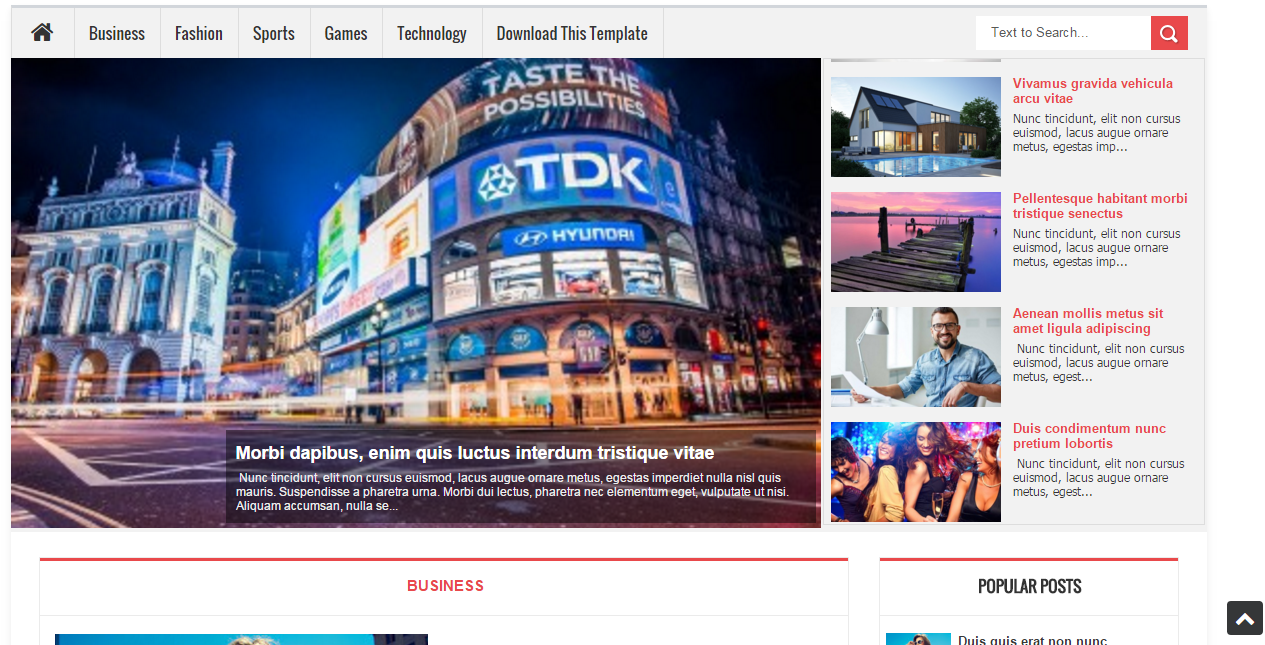This screenshot has width=1265, height=645.
Task: Open Aenean mollis metus sit amet post
Action: pos(1088,321)
